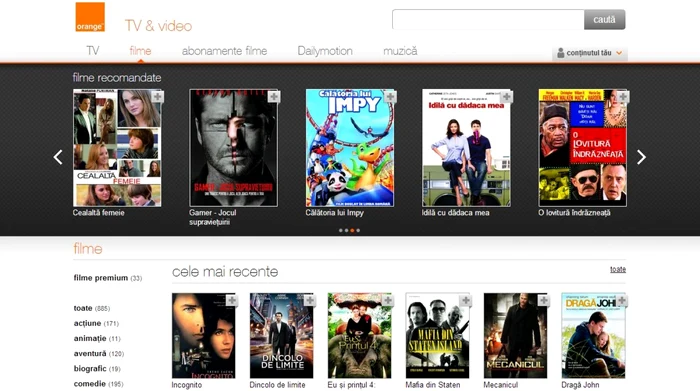Add Eu și prințul 4 using plus icon
Image resolution: width=700 pixels, height=391 pixels.
pos(388,300)
